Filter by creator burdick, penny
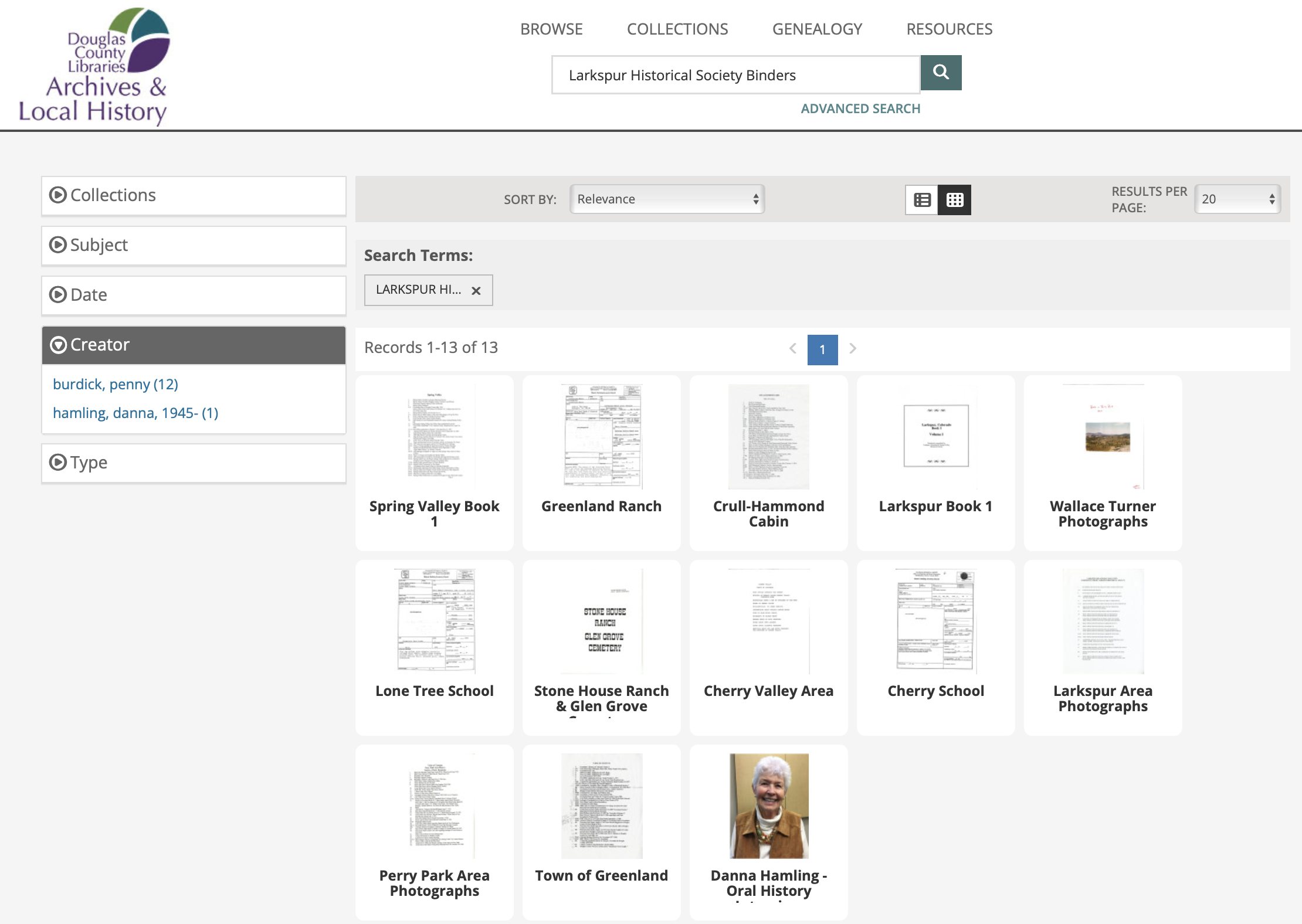 coord(116,385)
